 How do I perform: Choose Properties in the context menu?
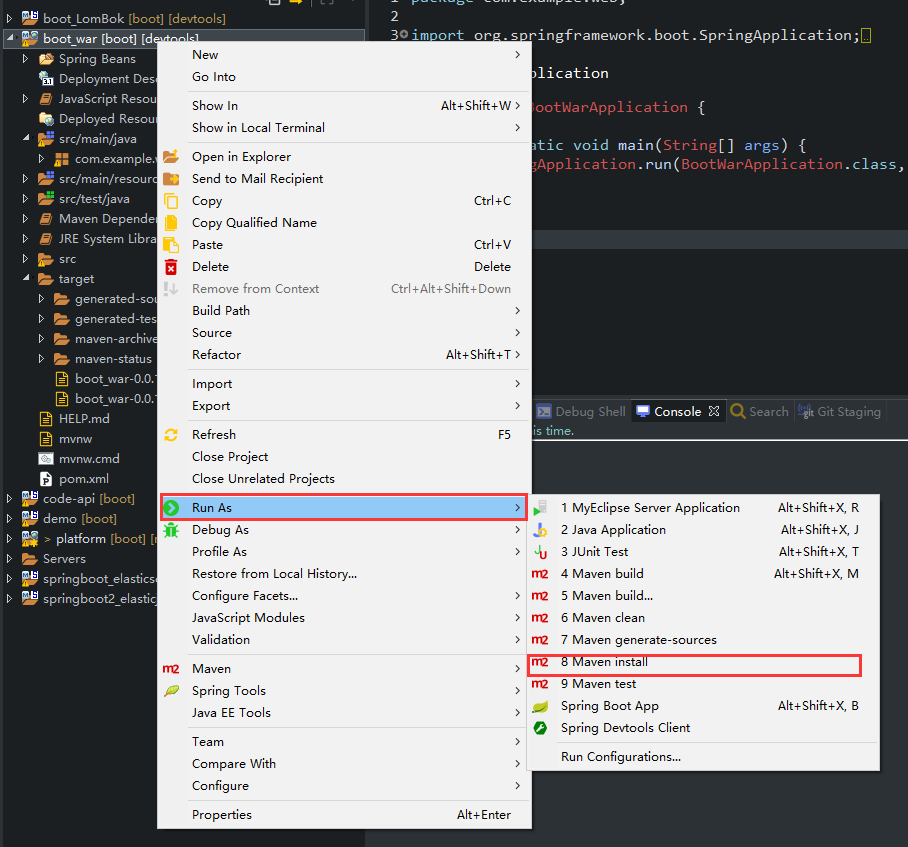point(222,815)
